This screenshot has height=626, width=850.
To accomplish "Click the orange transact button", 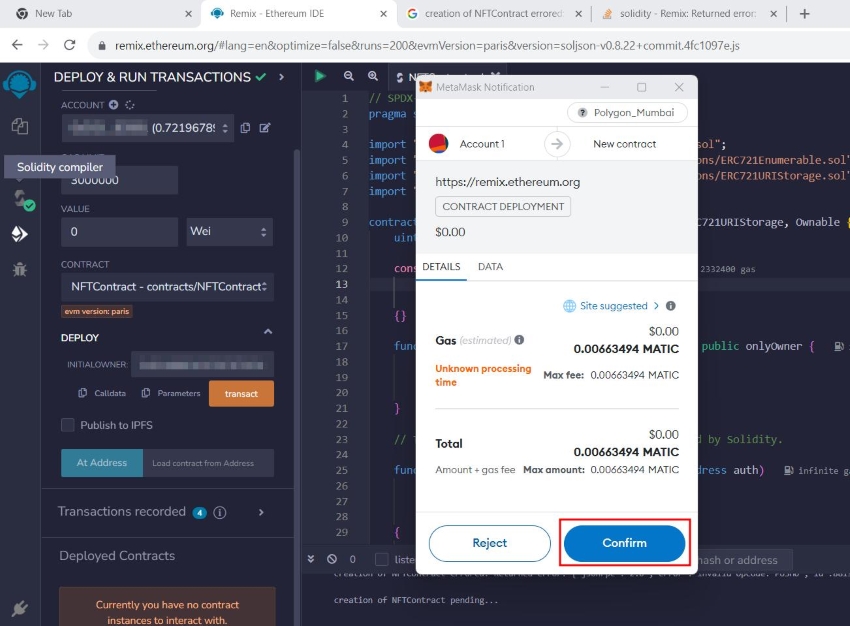I will point(241,393).
